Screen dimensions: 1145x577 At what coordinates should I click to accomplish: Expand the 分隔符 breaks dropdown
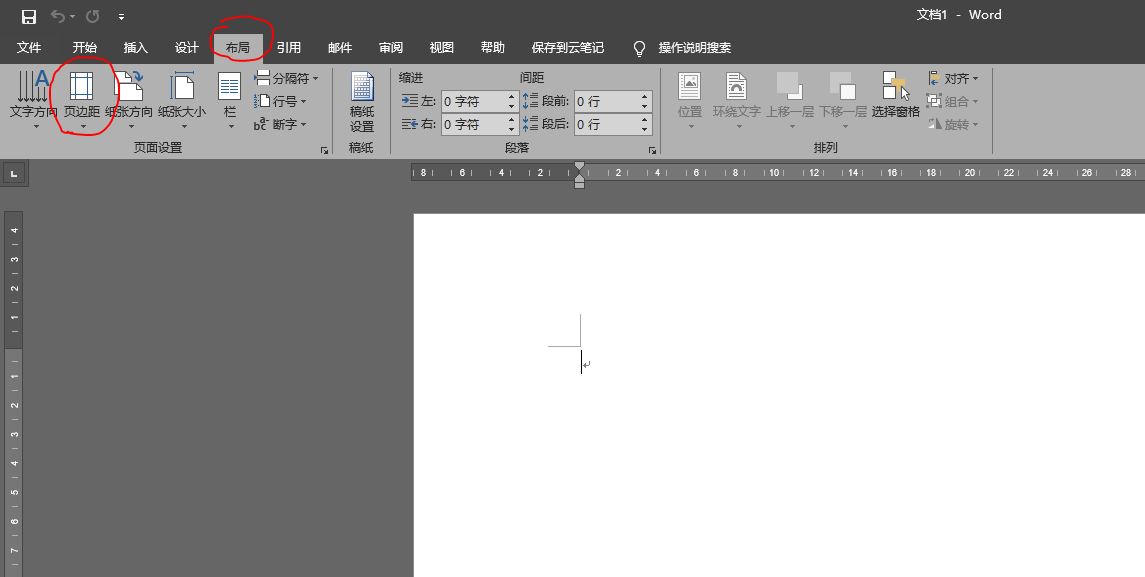point(286,78)
